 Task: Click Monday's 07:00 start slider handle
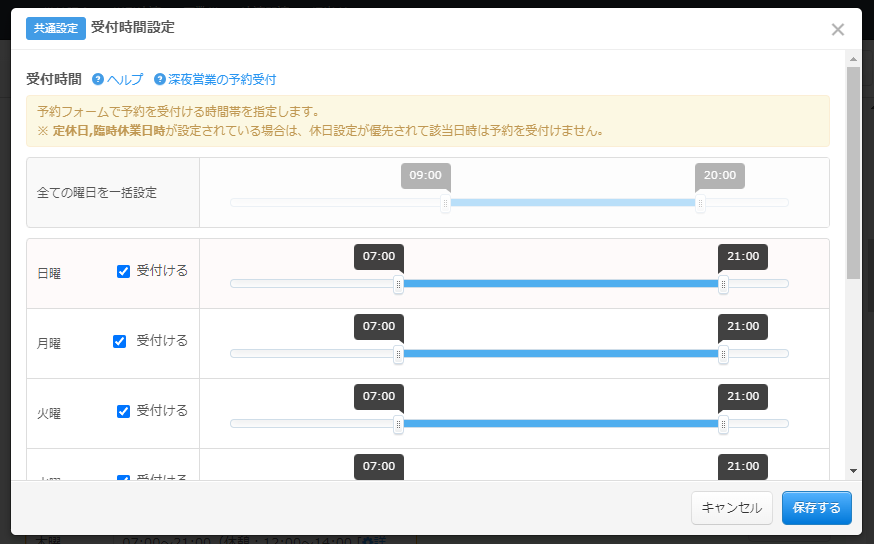[x=398, y=354]
